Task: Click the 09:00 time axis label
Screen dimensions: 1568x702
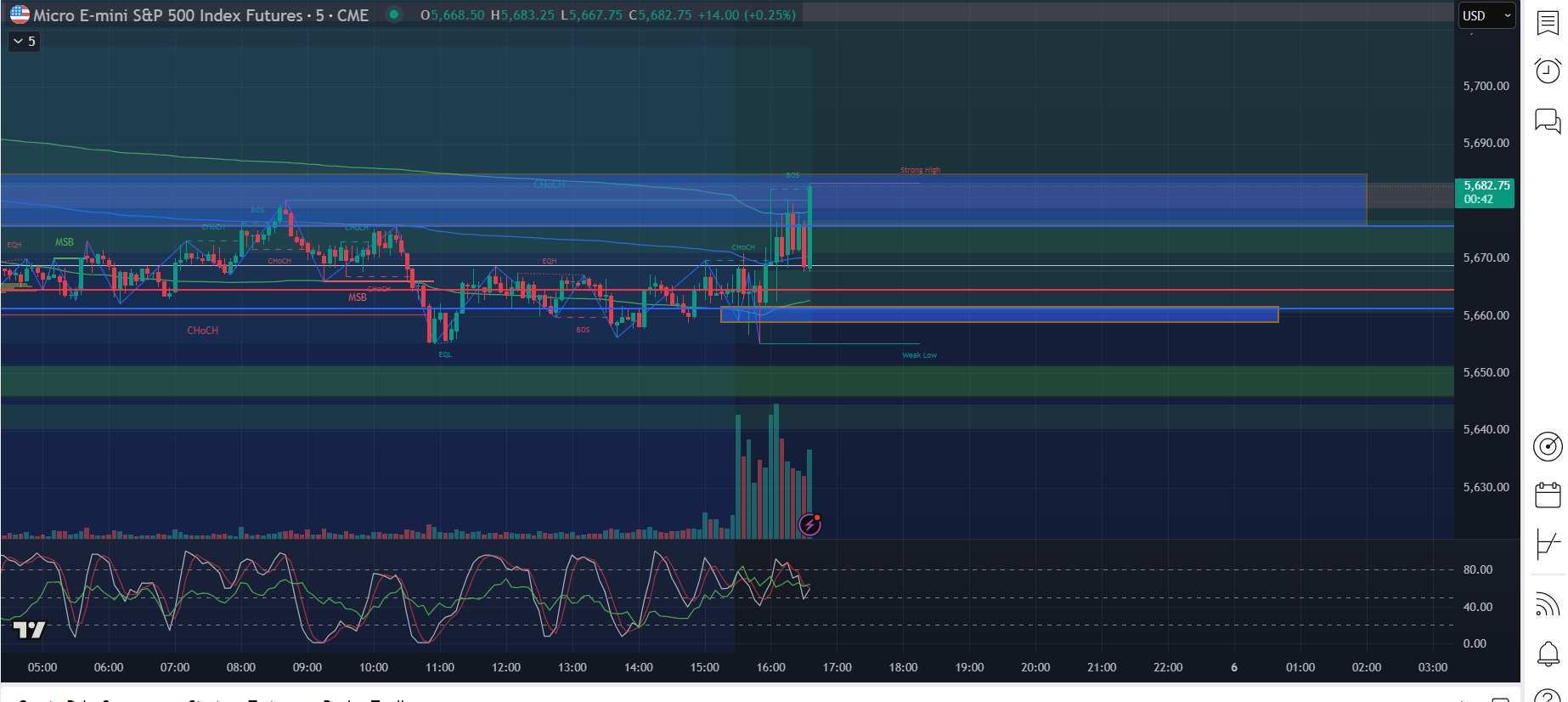Action: point(307,667)
